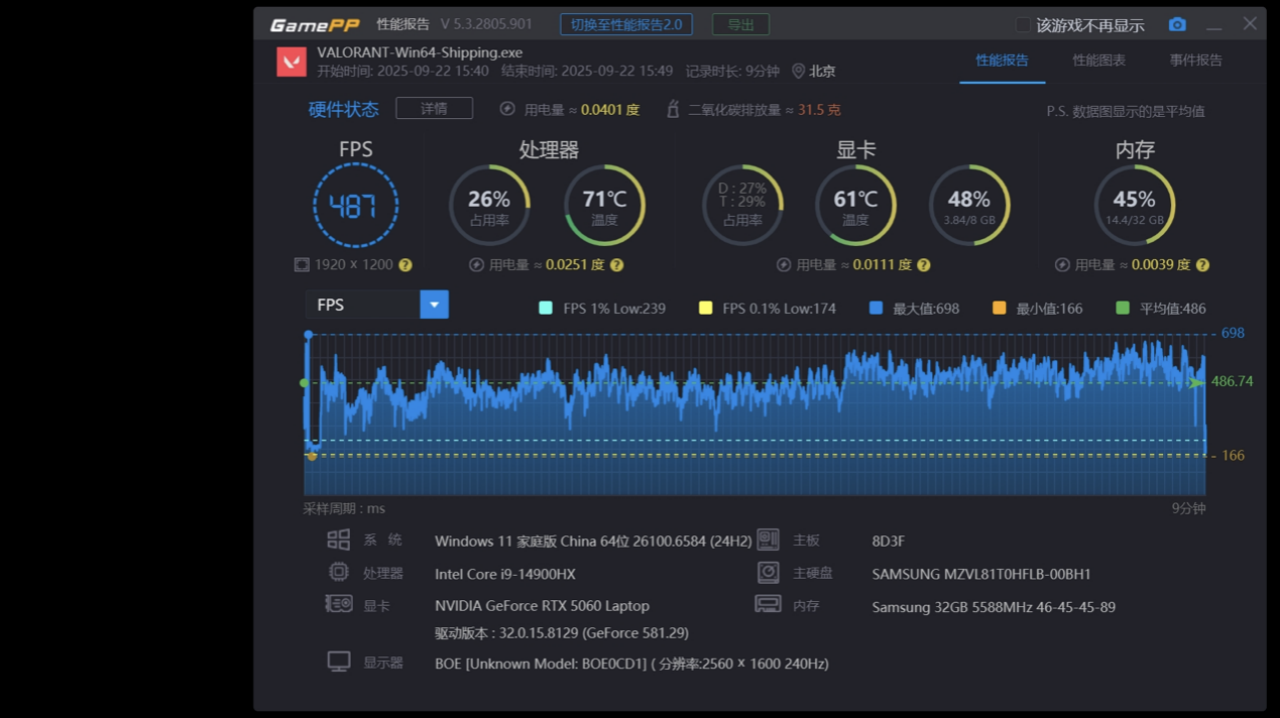Toggle the FPS 1% Low legend series
The image size is (1280, 718).
(x=545, y=308)
